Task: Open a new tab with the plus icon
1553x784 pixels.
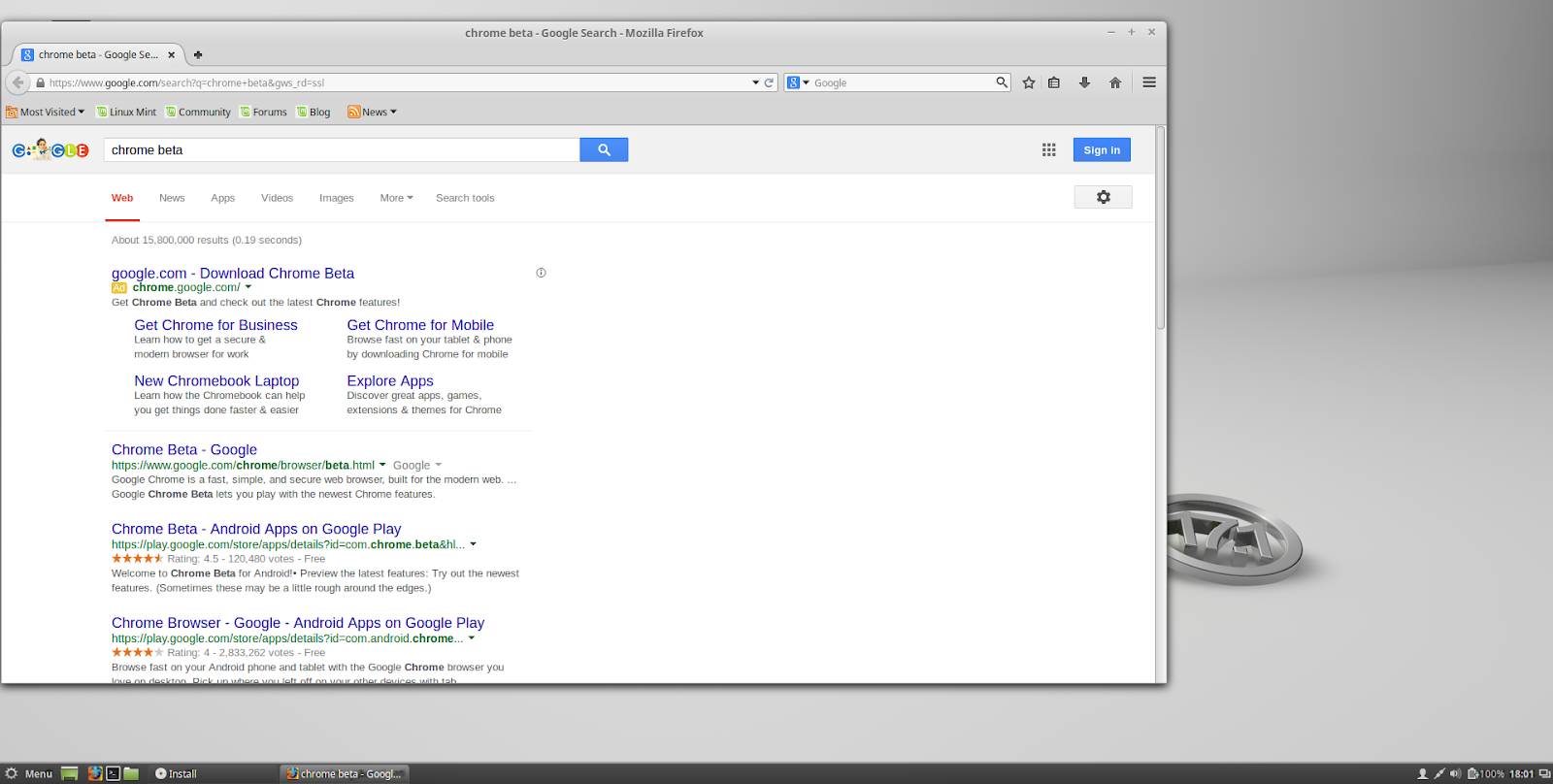Action: [x=198, y=55]
